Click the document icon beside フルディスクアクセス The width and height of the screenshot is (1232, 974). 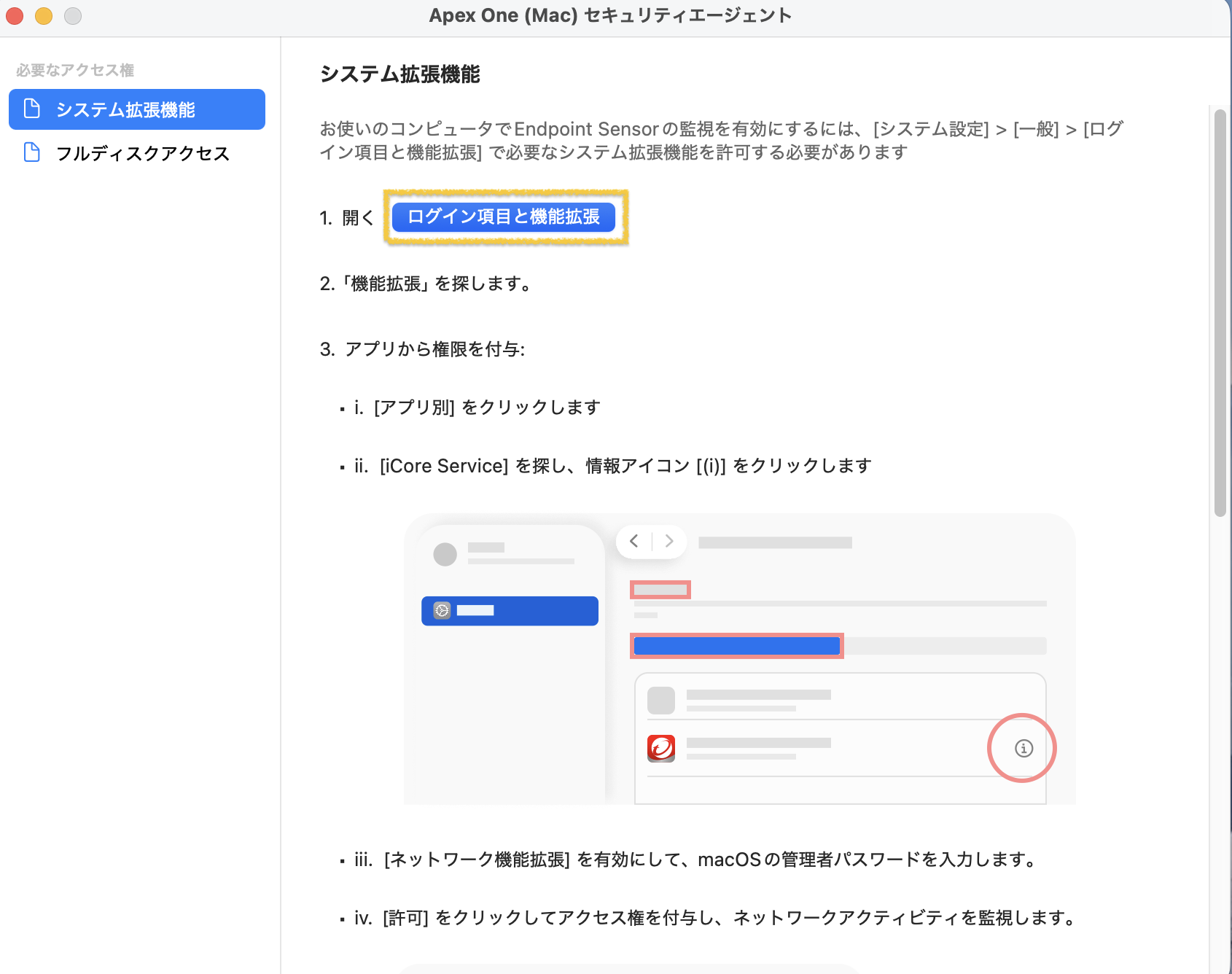pyautogui.click(x=32, y=152)
